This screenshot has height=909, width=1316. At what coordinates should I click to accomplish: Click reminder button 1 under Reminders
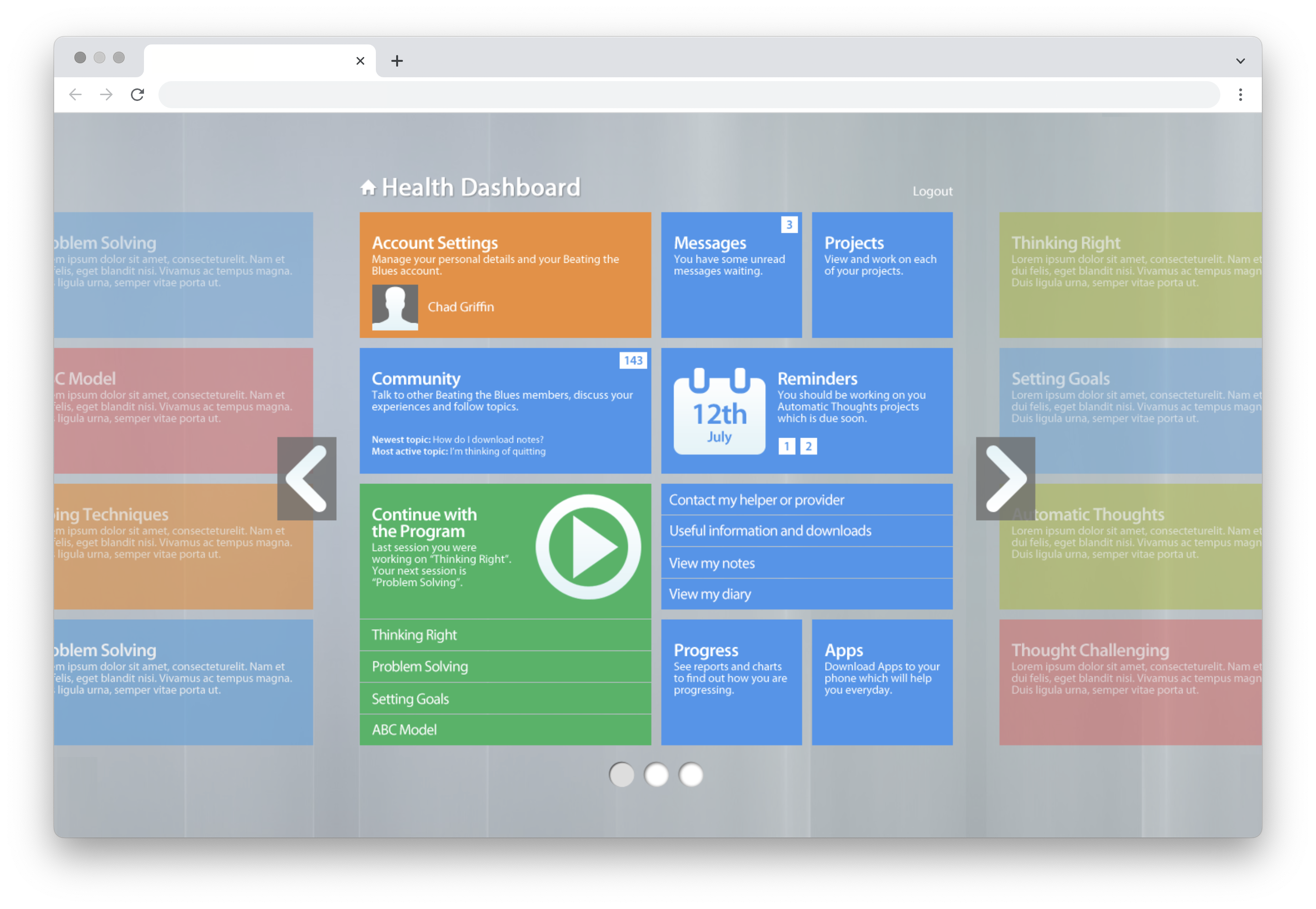[787, 446]
